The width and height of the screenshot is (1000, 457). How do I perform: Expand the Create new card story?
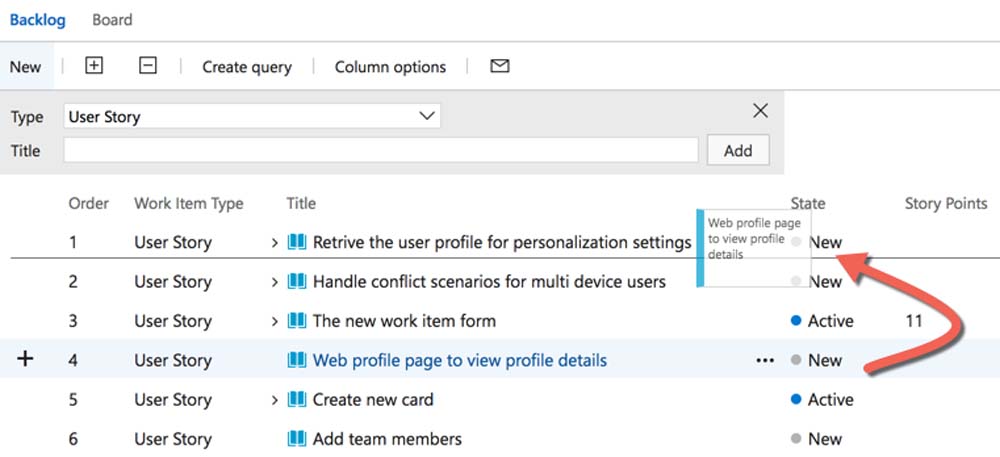click(x=275, y=400)
